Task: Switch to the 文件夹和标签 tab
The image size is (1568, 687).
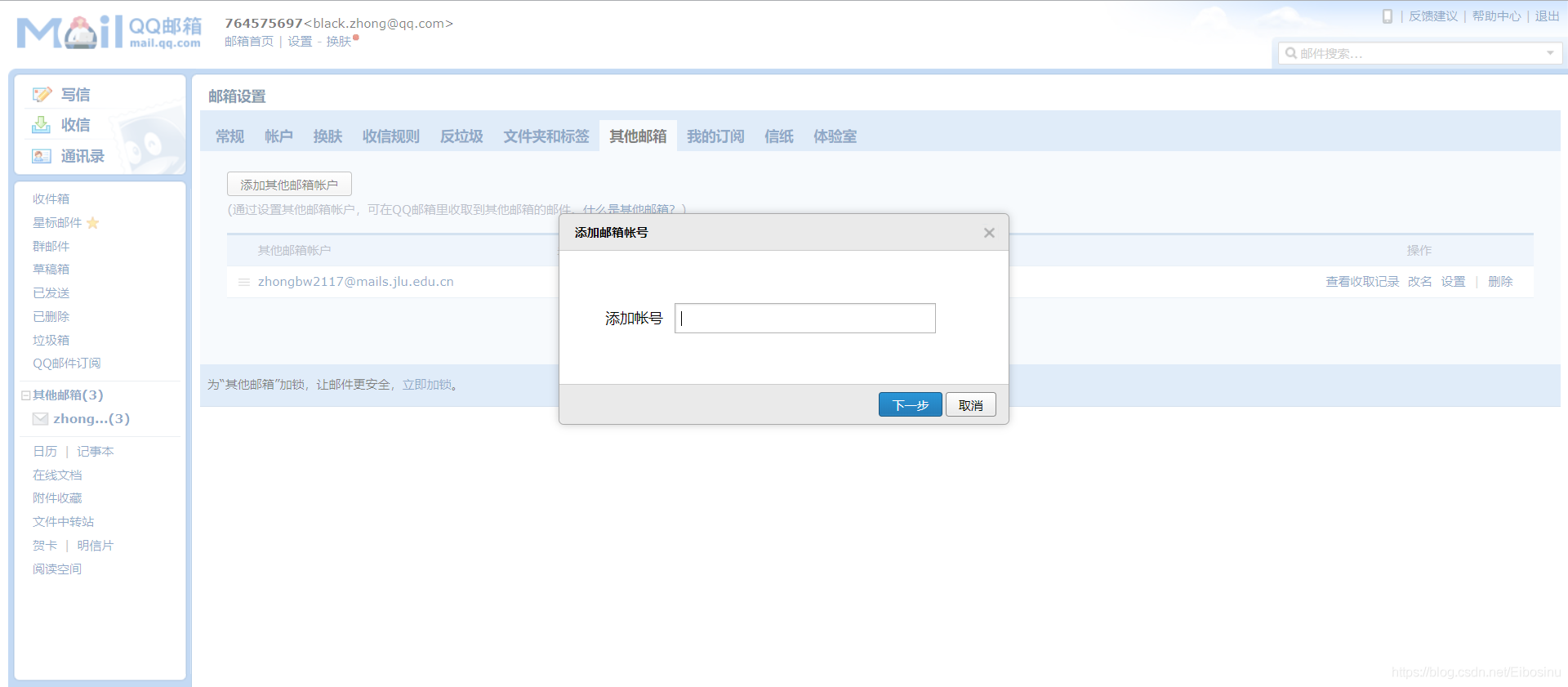Action: [x=546, y=136]
